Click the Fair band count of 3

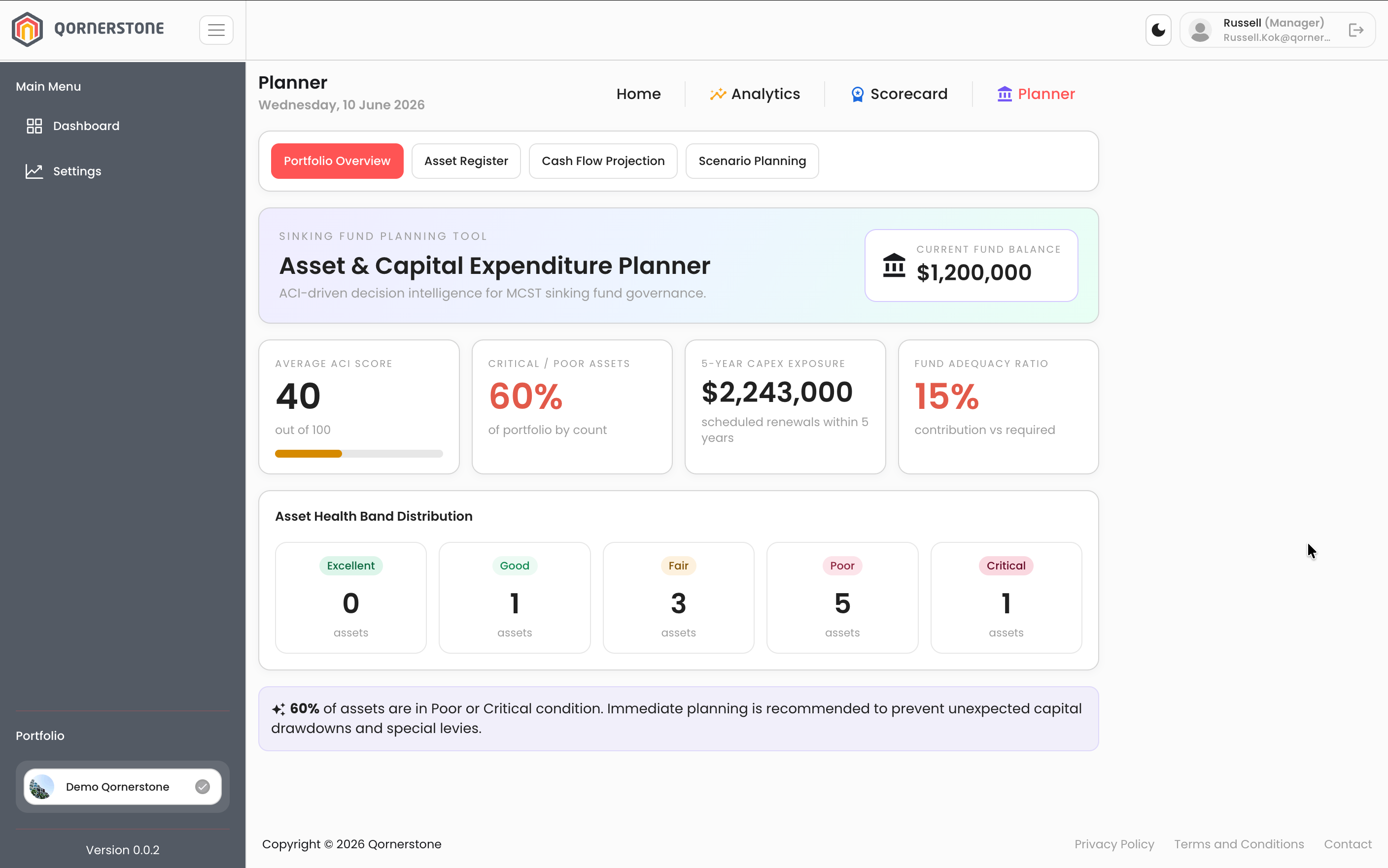pos(678,603)
